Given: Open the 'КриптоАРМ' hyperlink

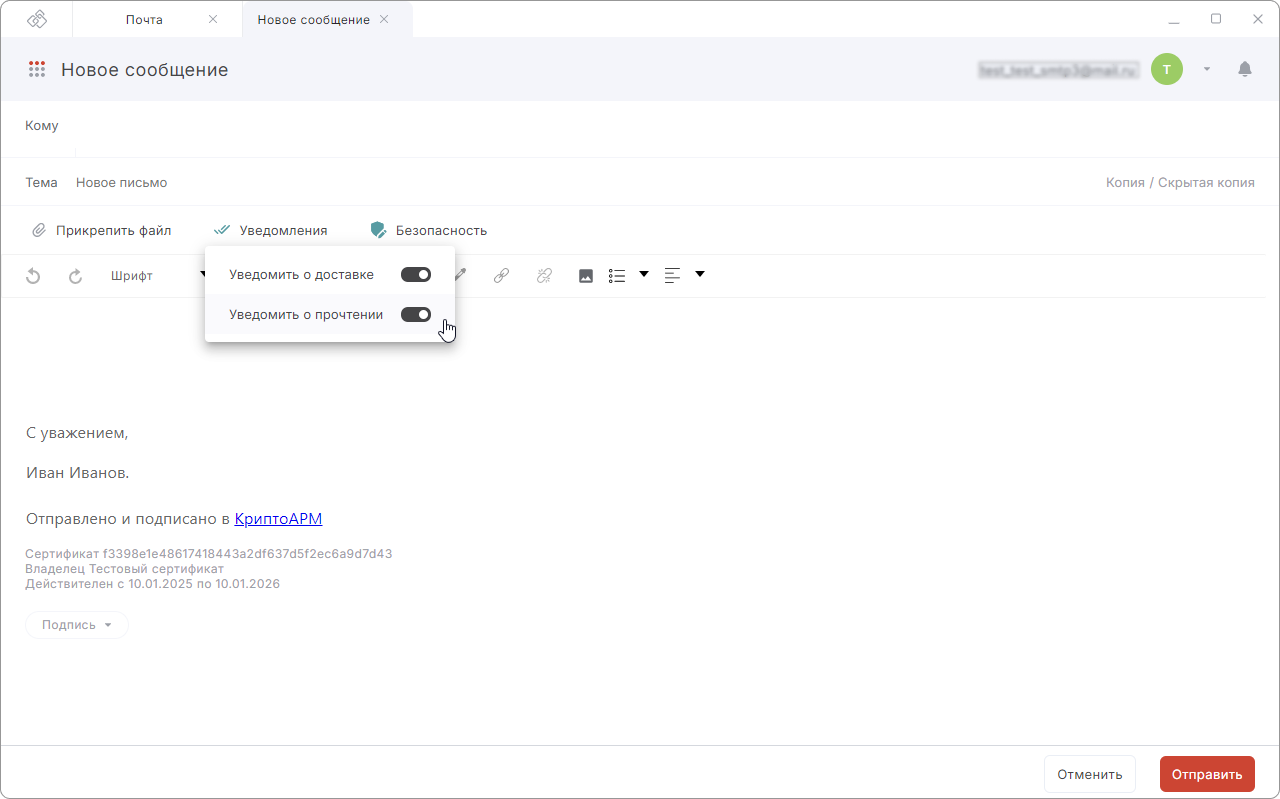Looking at the screenshot, I should 278,519.
